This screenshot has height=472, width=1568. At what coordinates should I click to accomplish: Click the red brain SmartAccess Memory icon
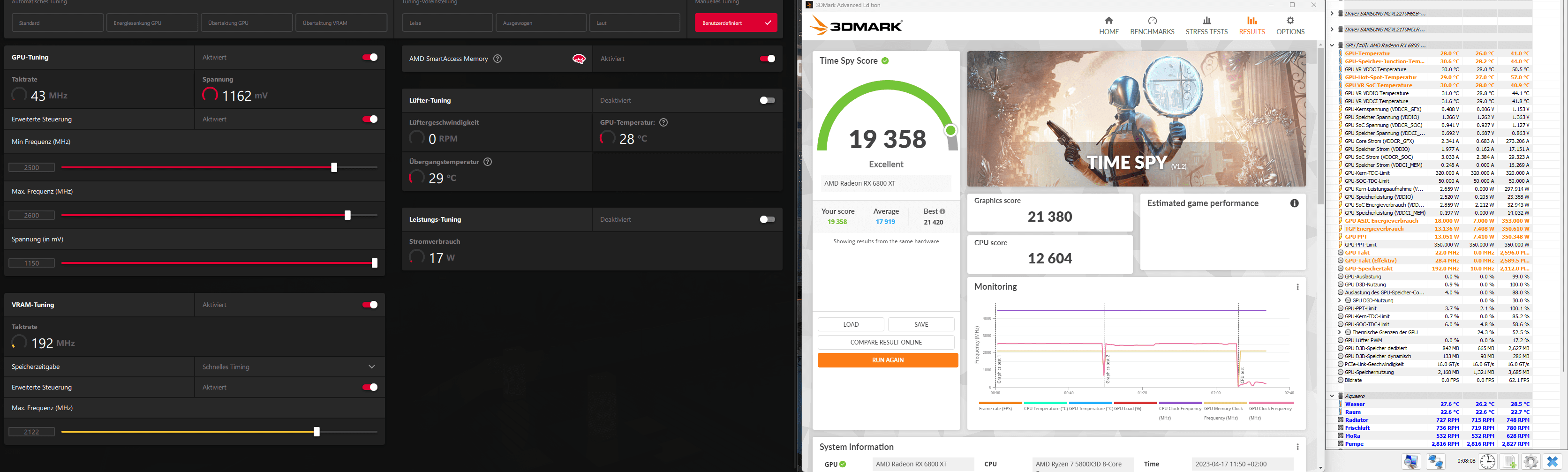click(x=579, y=59)
